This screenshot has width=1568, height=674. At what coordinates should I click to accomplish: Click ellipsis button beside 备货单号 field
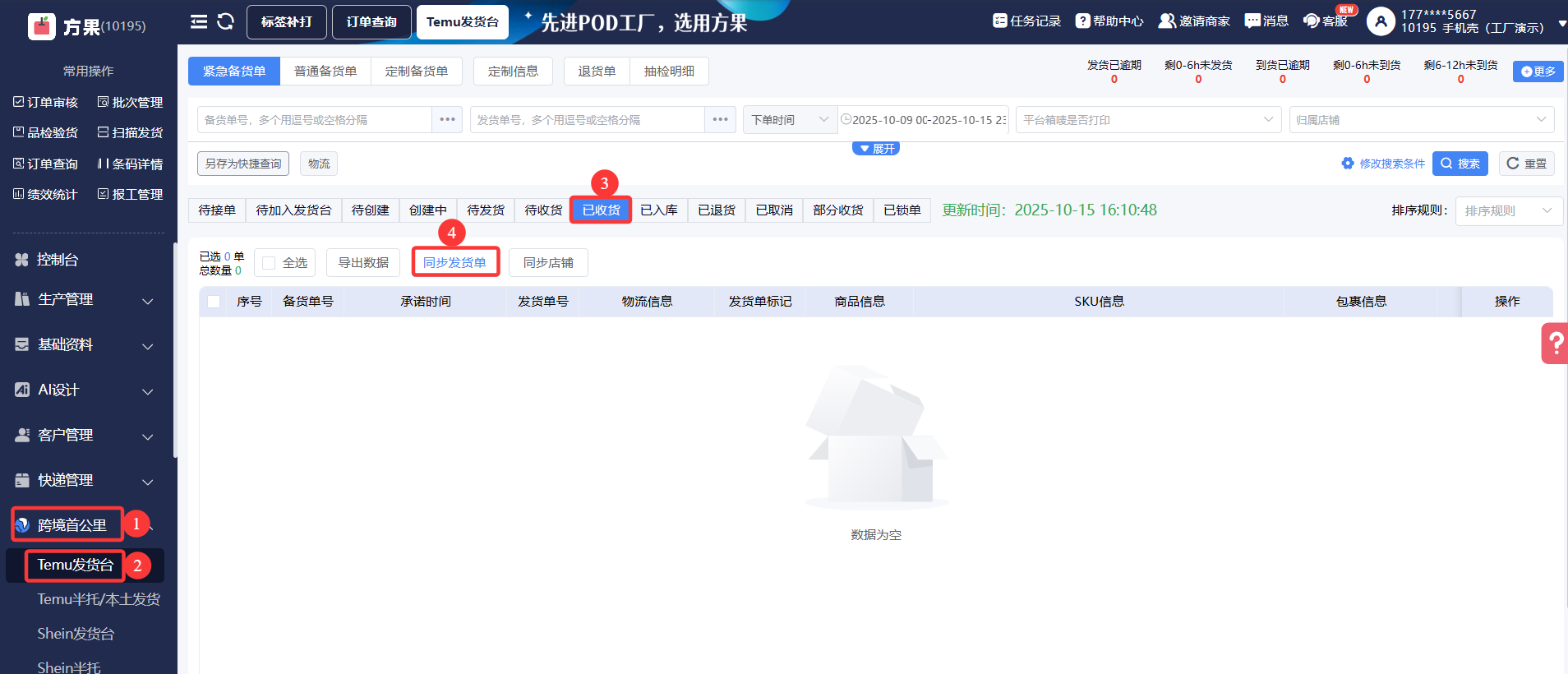pos(447,120)
